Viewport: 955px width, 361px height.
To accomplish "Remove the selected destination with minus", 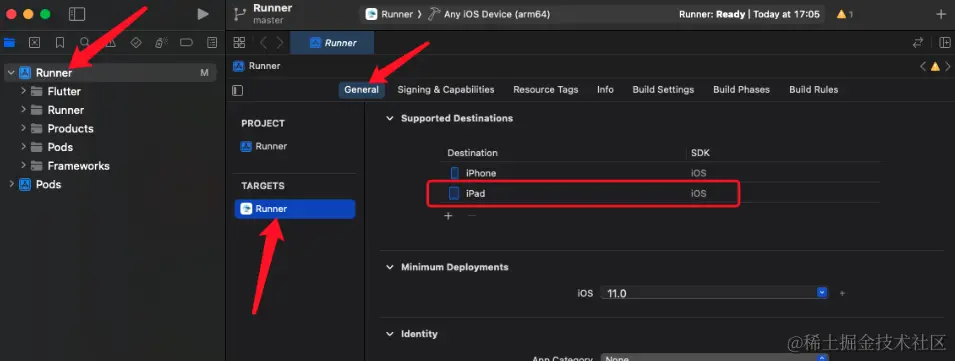I will (x=471, y=216).
